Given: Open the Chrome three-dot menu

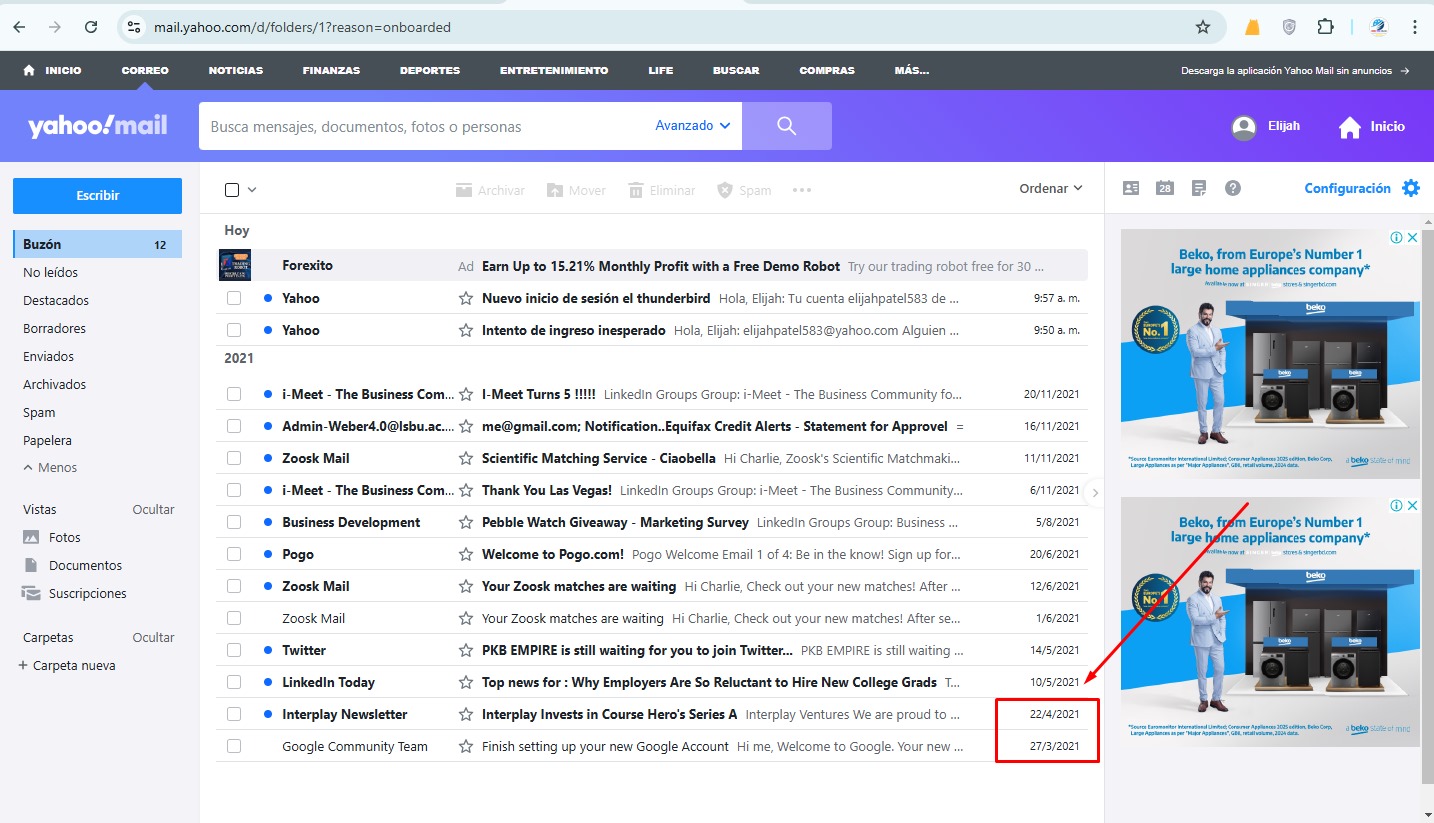Looking at the screenshot, I should (1415, 27).
